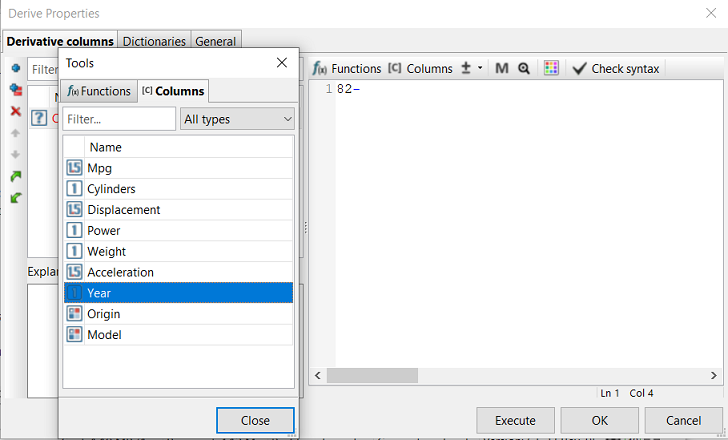Open Functions from the editor toolbar
This screenshot has width=728, height=440.
tap(347, 69)
